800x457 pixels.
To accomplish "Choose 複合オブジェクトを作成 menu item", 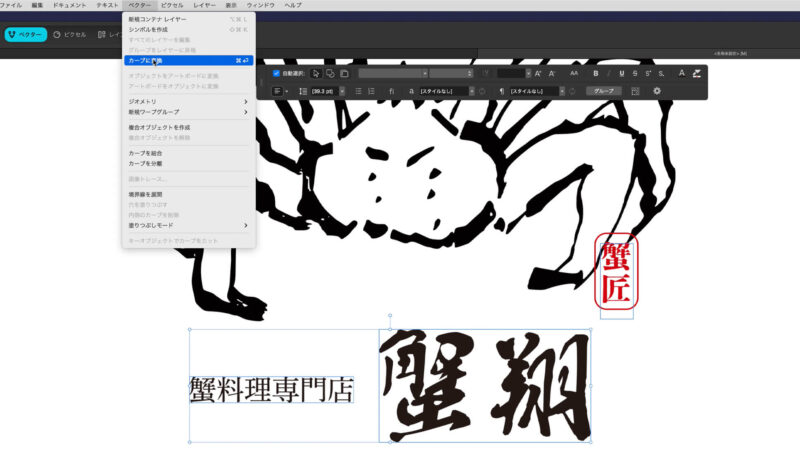I will (189, 128).
